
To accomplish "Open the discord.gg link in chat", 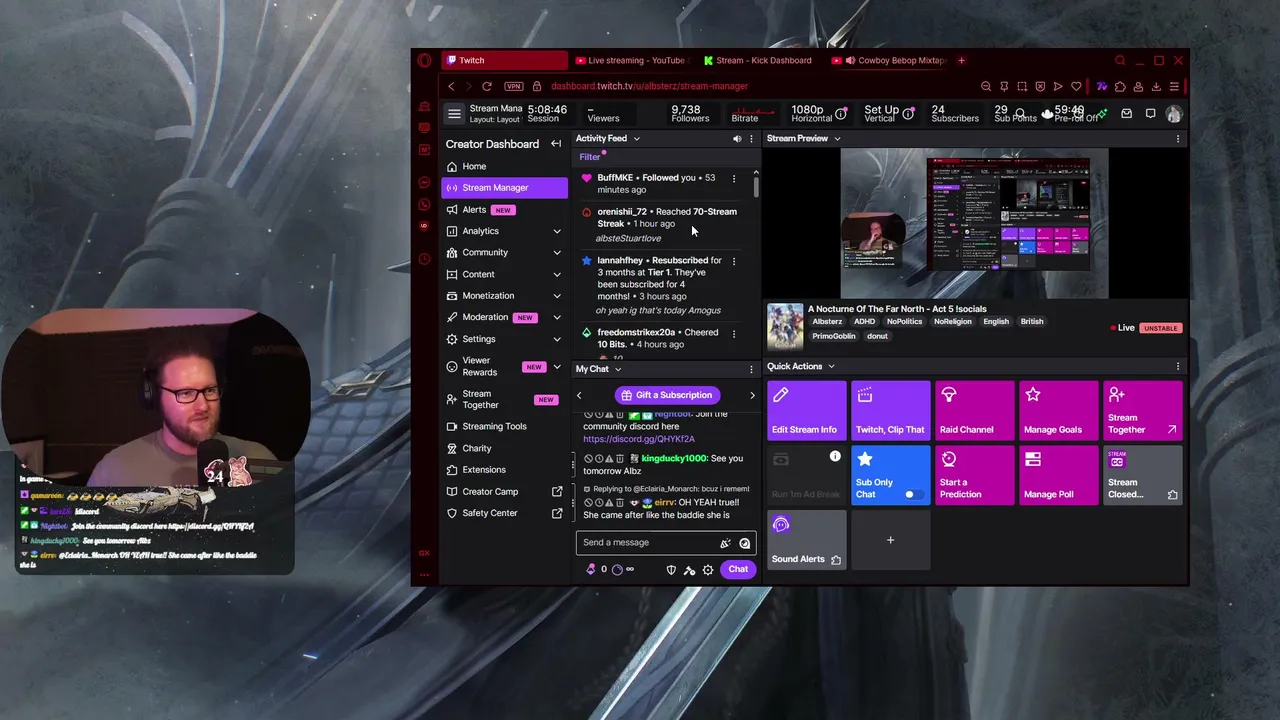I will point(638,439).
